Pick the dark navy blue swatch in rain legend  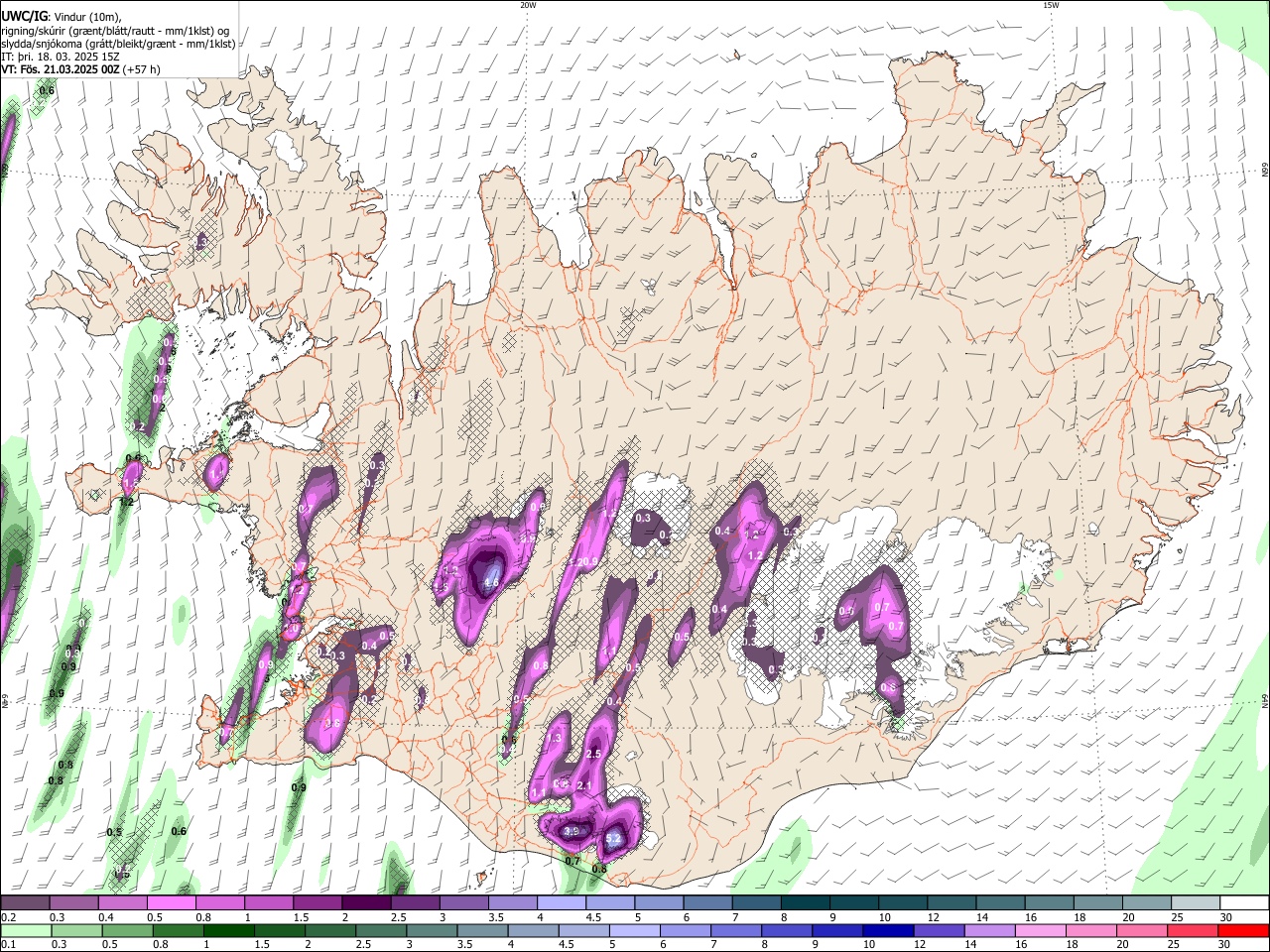click(x=886, y=930)
